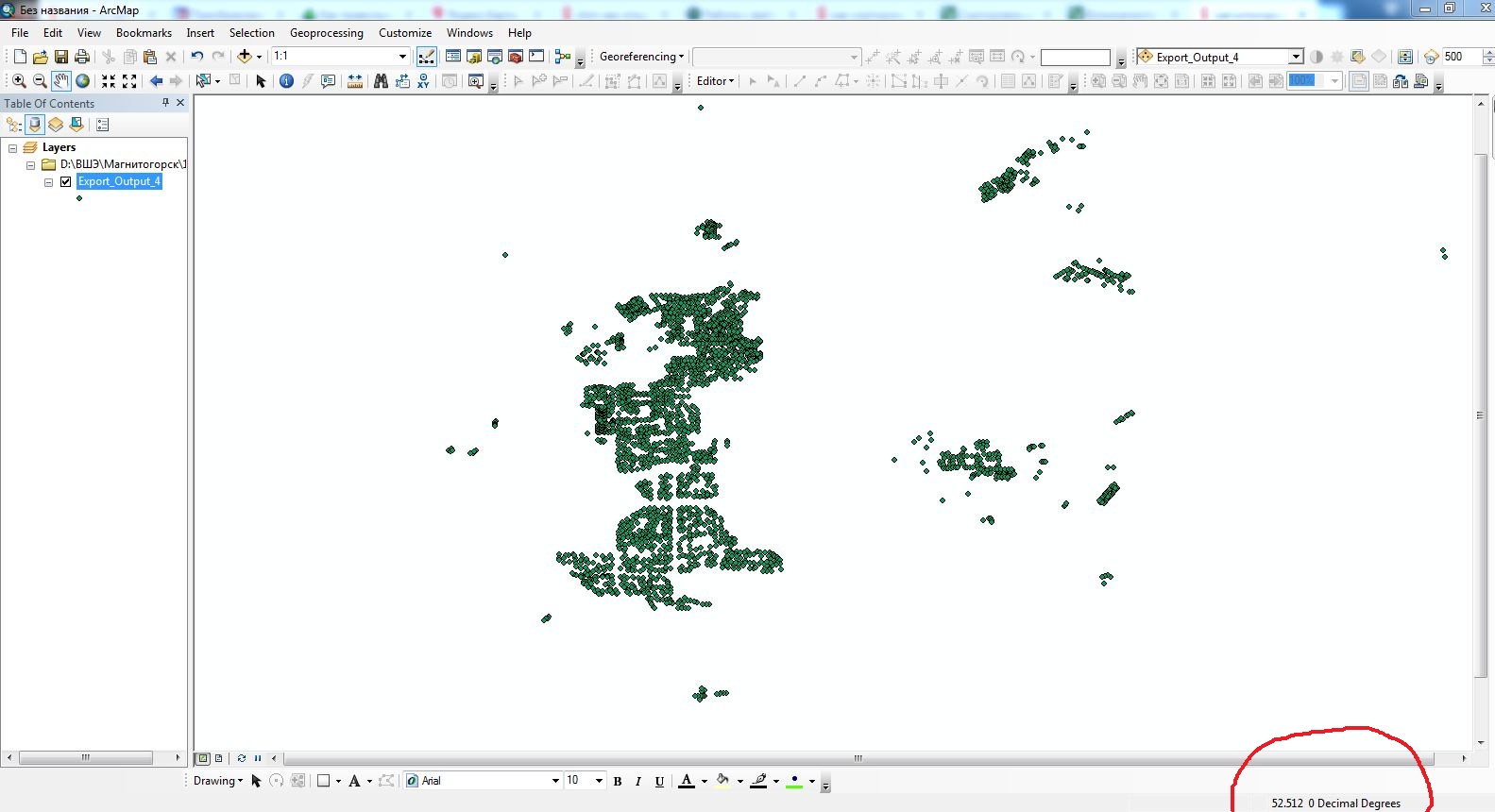Open the Arial font dropdown
The image size is (1495, 812).
(555, 781)
